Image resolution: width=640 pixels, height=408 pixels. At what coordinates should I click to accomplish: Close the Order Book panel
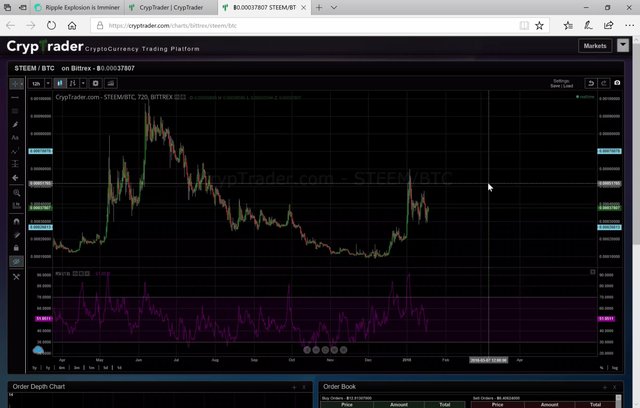(615, 387)
